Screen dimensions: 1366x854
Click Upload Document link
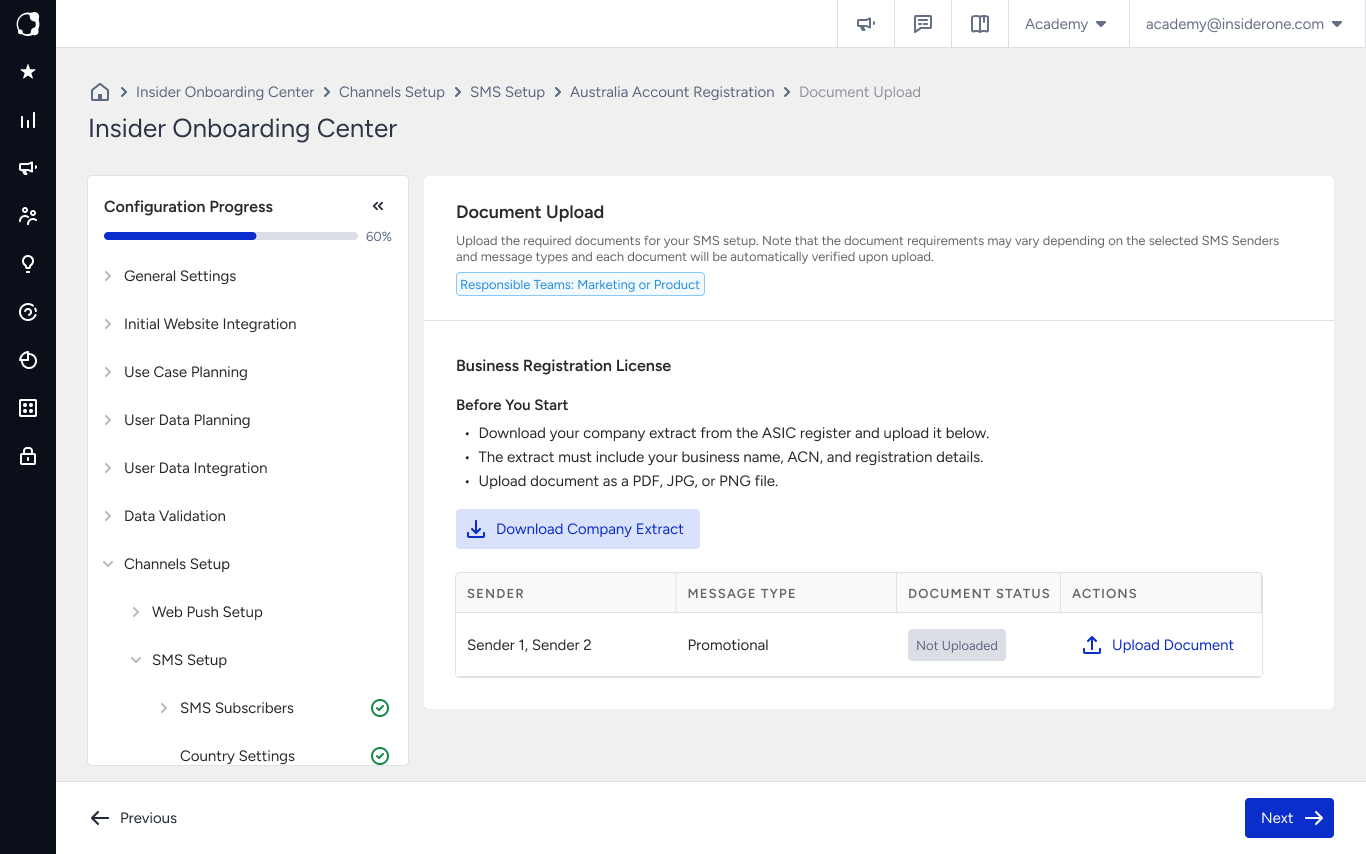(x=1159, y=645)
